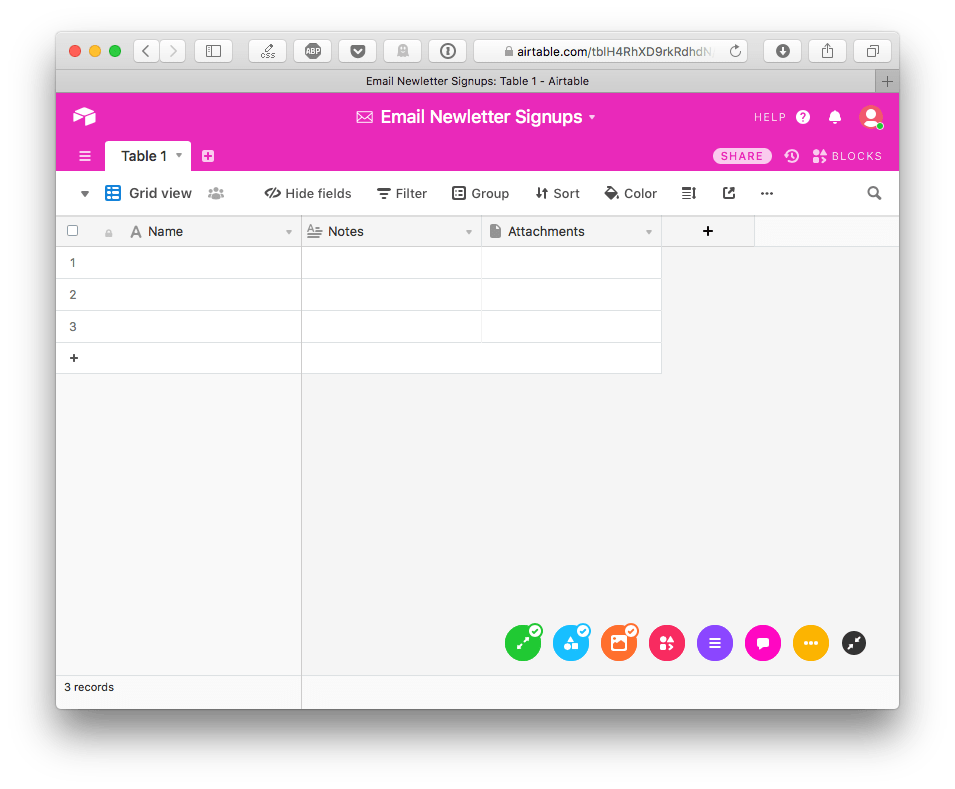Click the Attachments cell in row 3
955x789 pixels.
pyautogui.click(x=571, y=327)
